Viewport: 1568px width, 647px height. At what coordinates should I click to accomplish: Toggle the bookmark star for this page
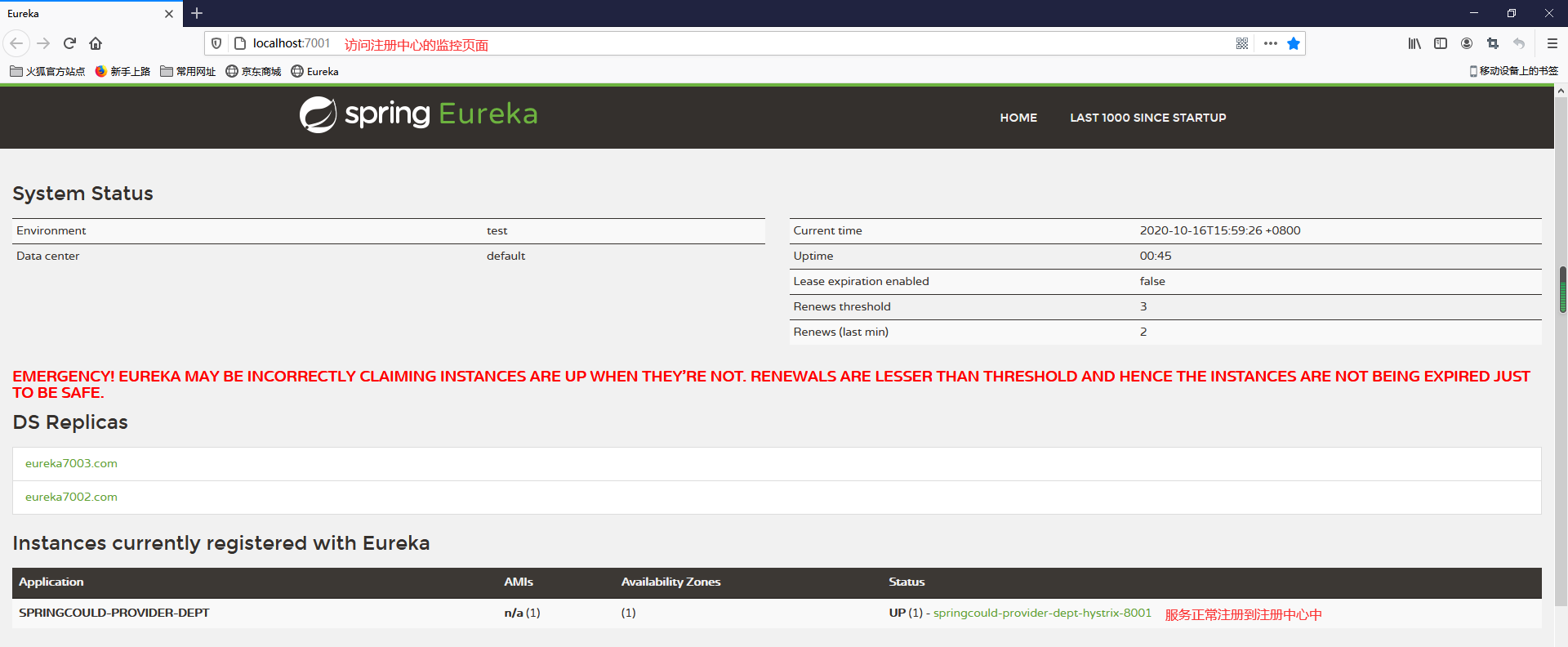click(x=1294, y=43)
